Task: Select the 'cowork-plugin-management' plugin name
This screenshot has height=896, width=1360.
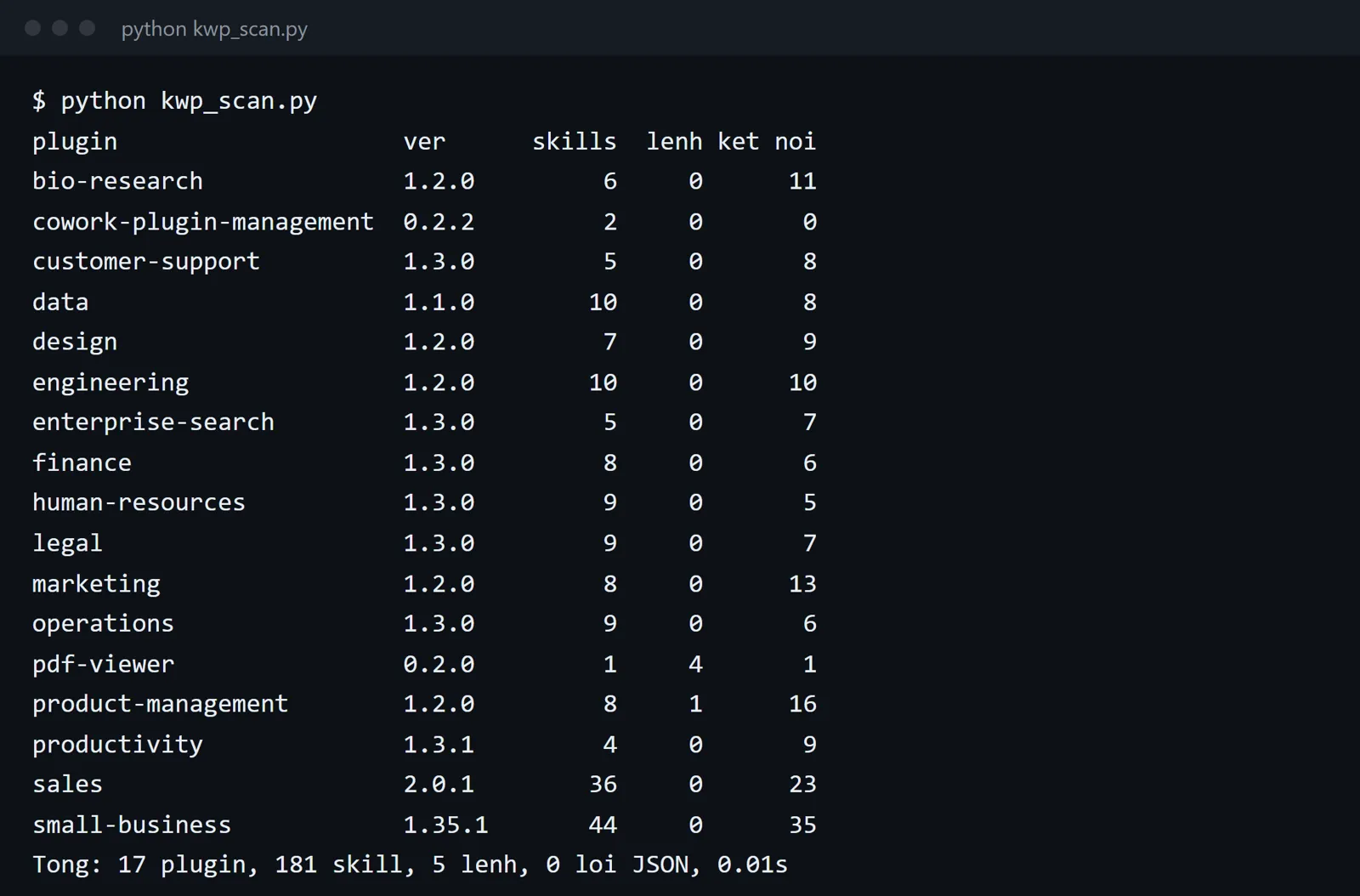Action: pos(203,222)
